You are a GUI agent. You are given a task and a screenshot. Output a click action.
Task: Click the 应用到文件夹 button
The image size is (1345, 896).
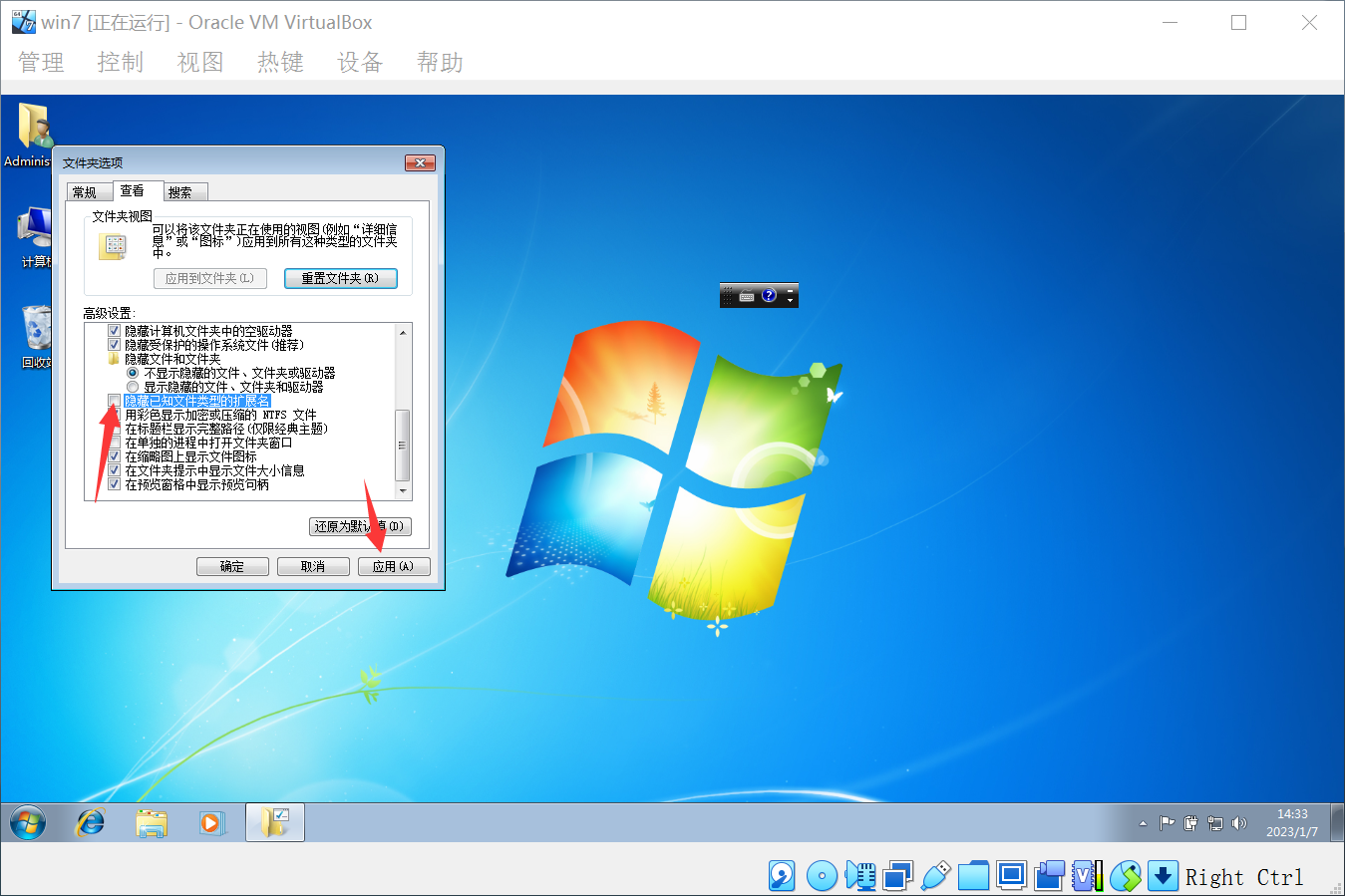[210, 278]
